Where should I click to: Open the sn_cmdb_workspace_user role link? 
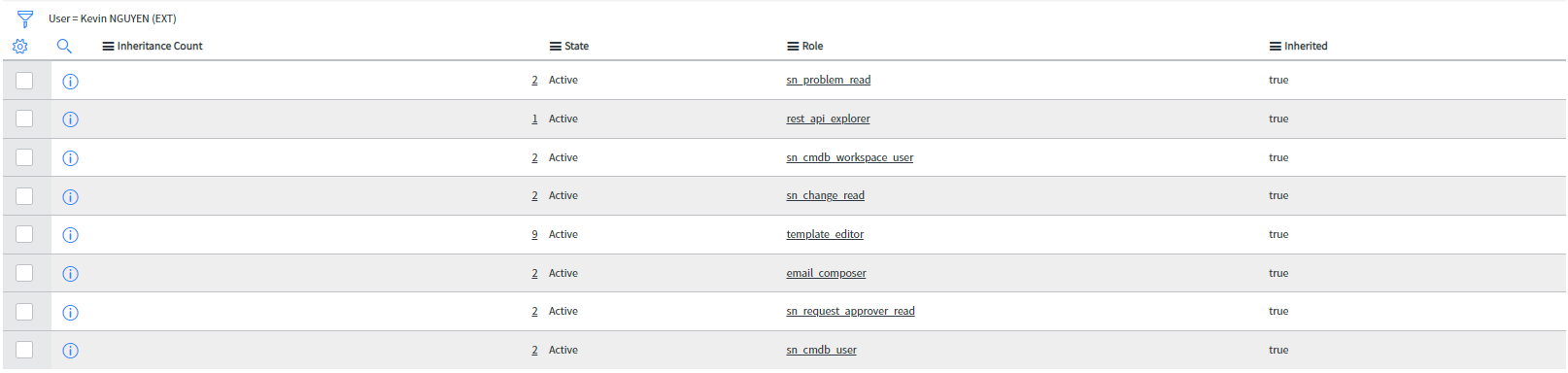[x=849, y=157]
